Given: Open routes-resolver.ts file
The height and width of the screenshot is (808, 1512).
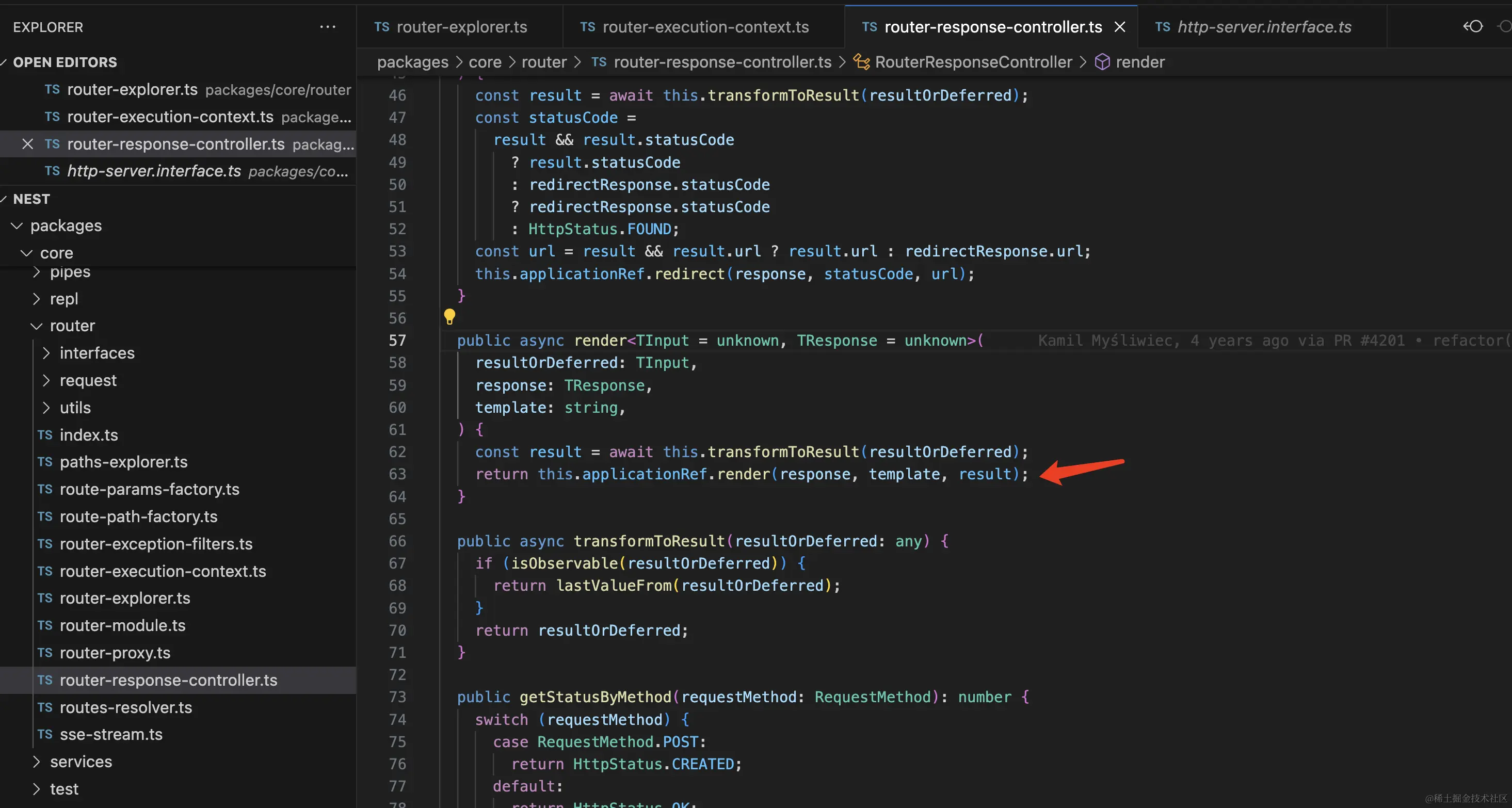Looking at the screenshot, I should tap(125, 707).
